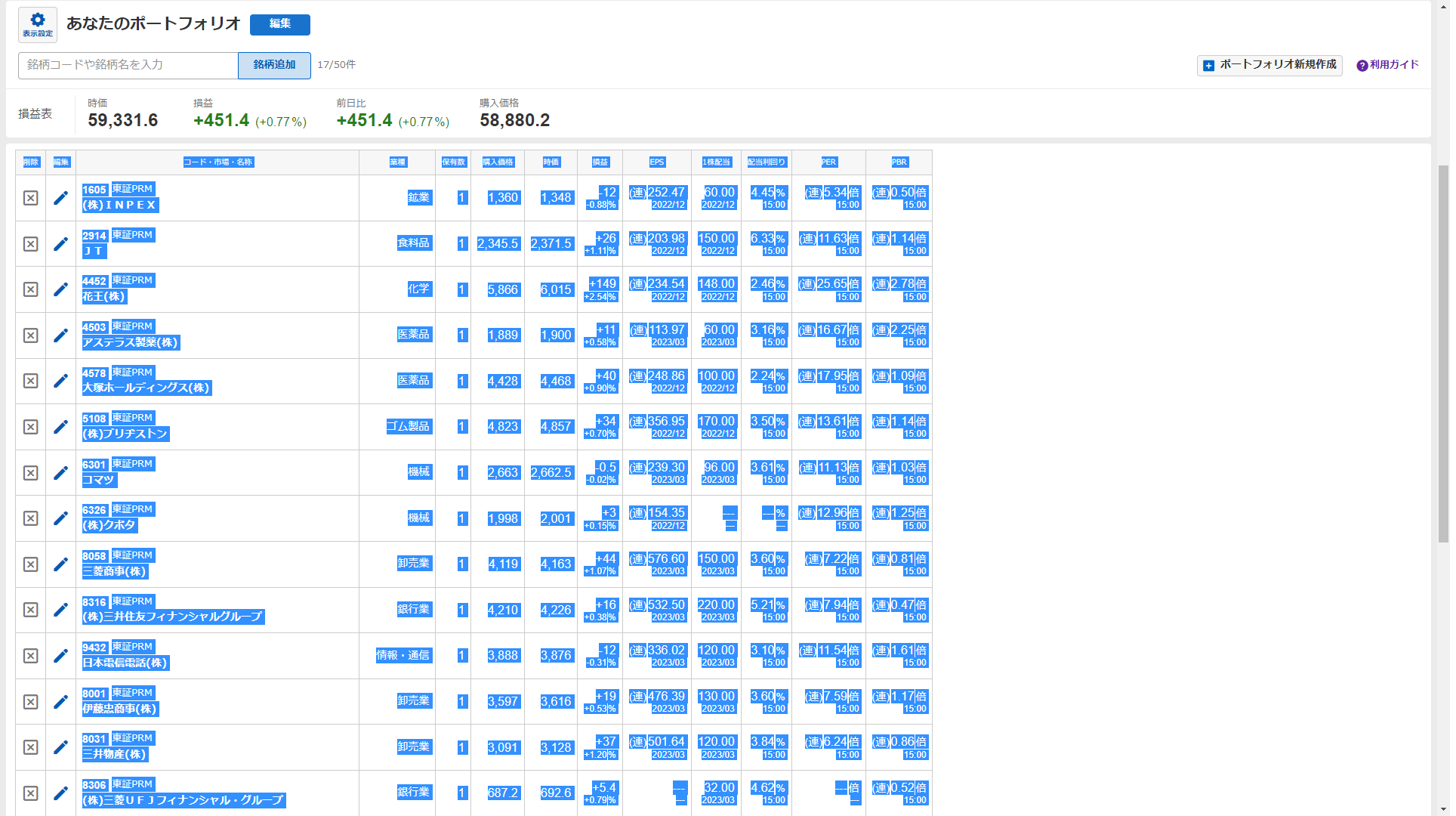This screenshot has height=816, width=1456.
Task: Click the PER column header
Action: (x=828, y=162)
